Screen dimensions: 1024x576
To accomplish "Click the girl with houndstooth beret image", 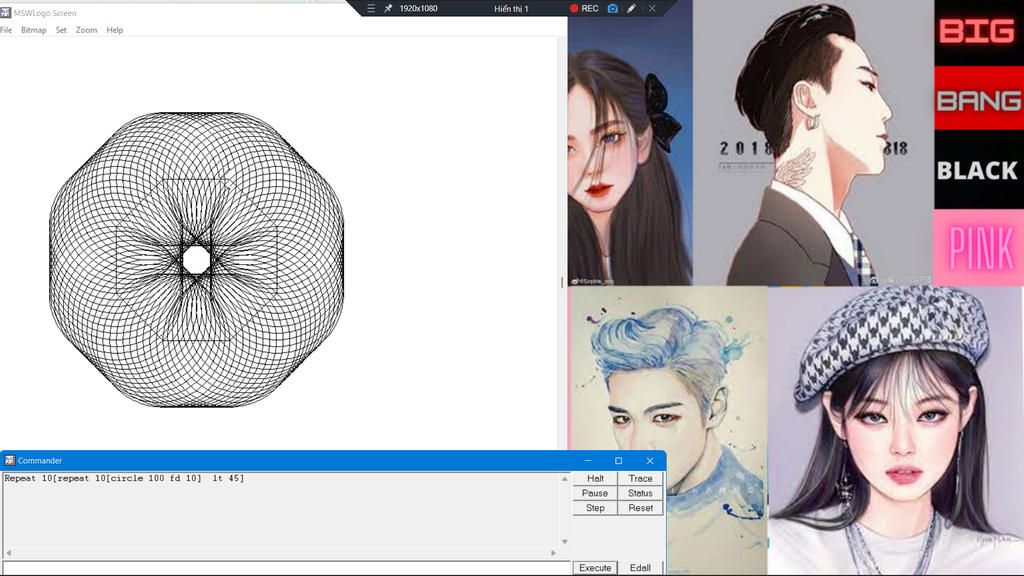I will point(895,431).
